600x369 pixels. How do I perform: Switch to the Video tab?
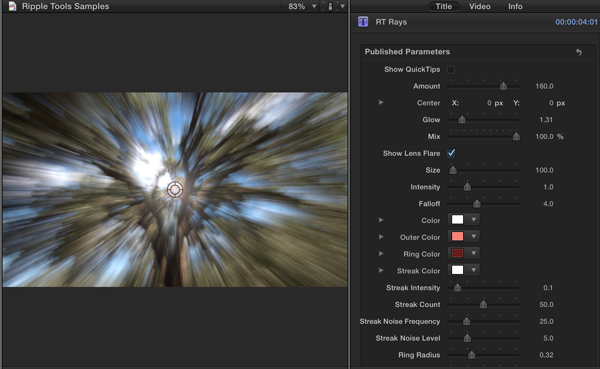479,6
